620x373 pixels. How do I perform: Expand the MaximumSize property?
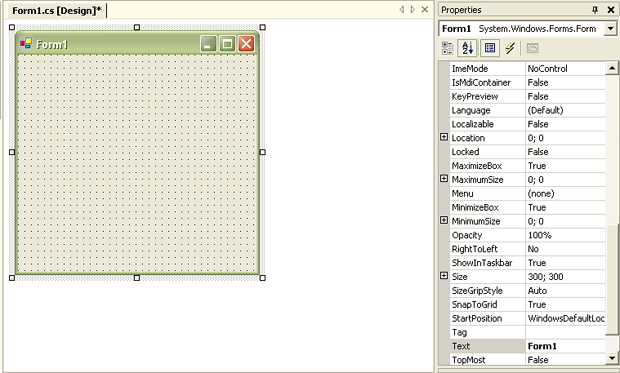point(444,178)
